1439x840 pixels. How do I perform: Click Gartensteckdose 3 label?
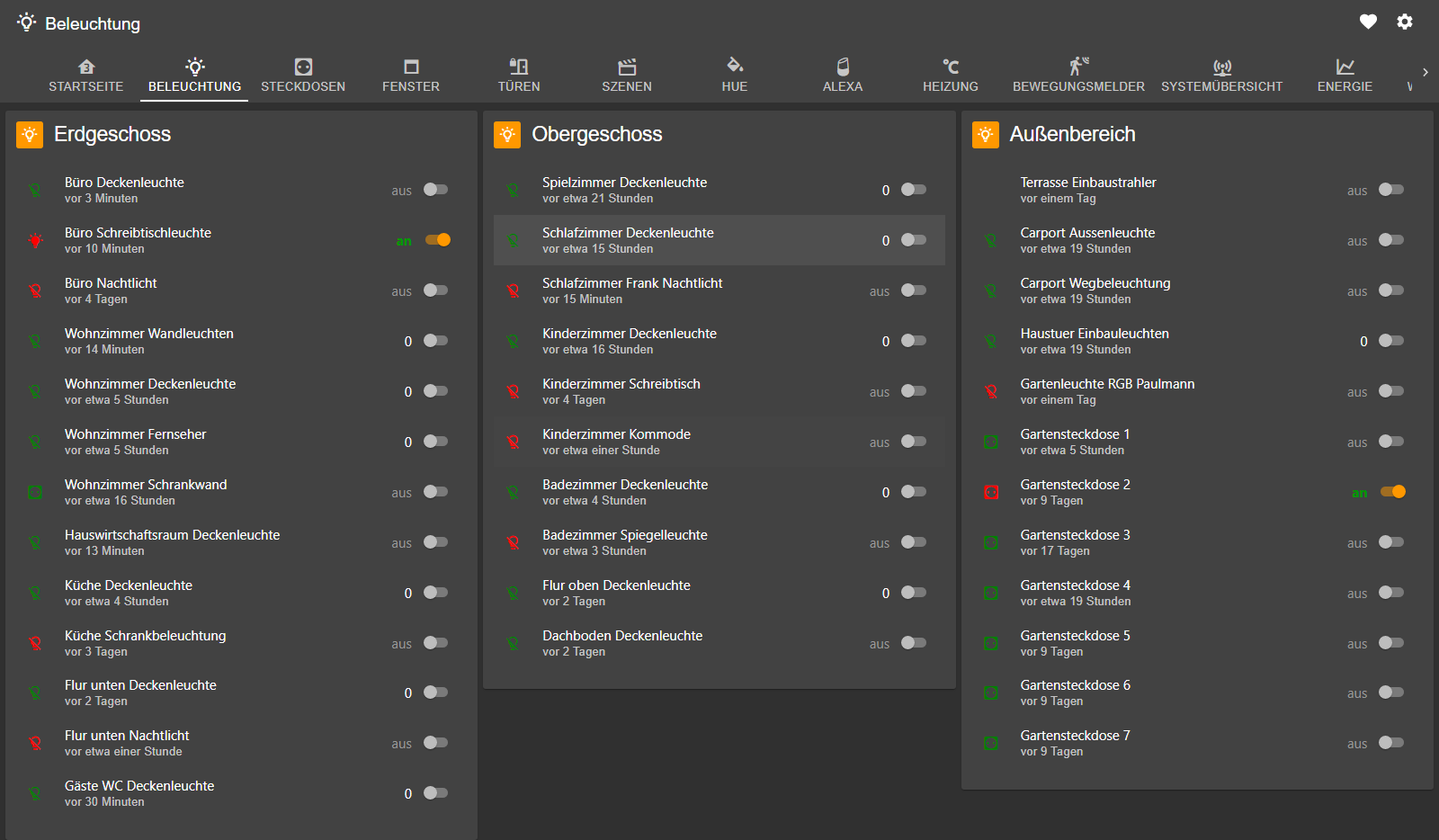[x=1075, y=535]
